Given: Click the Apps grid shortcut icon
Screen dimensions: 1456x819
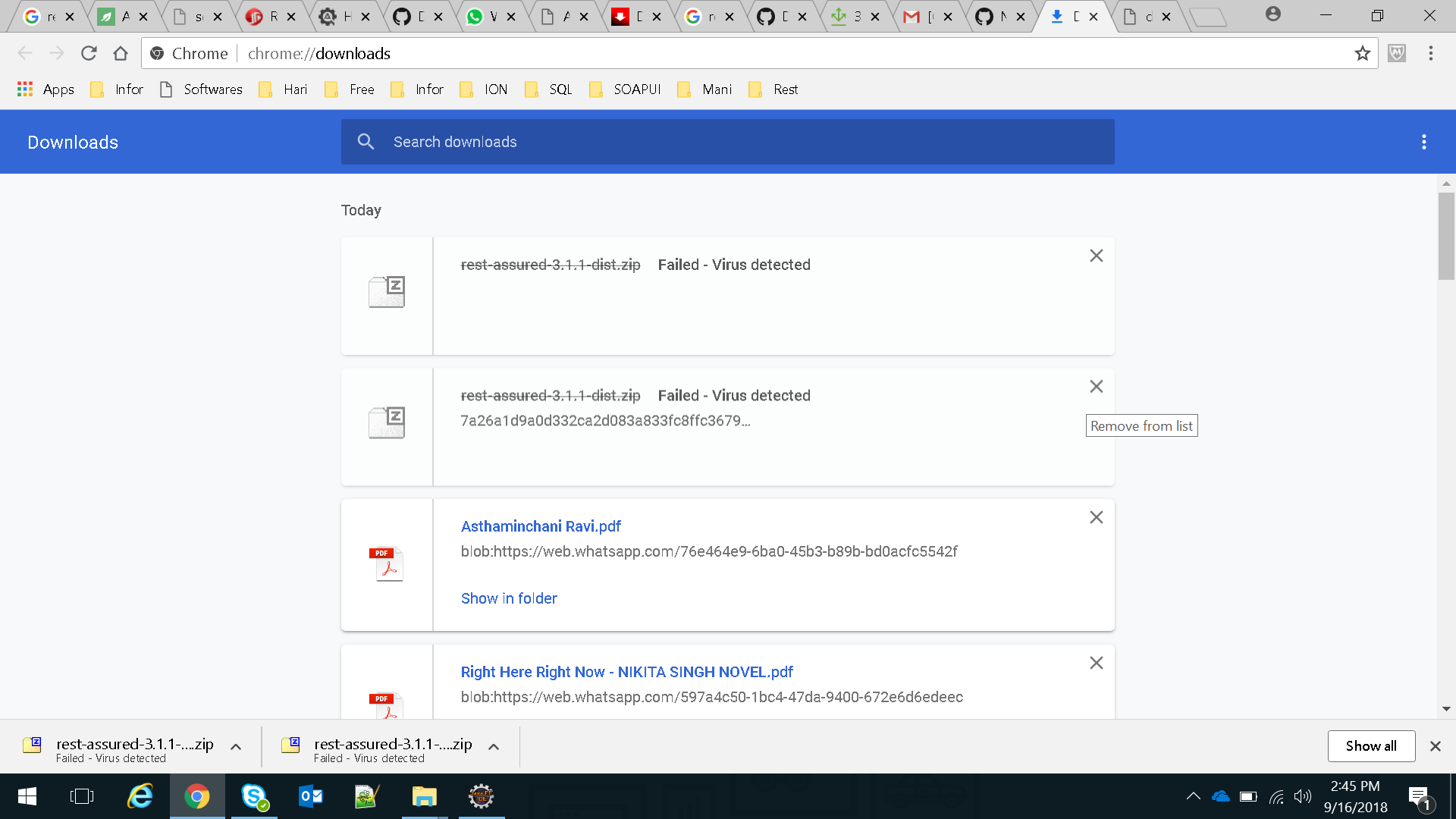Looking at the screenshot, I should point(25,89).
